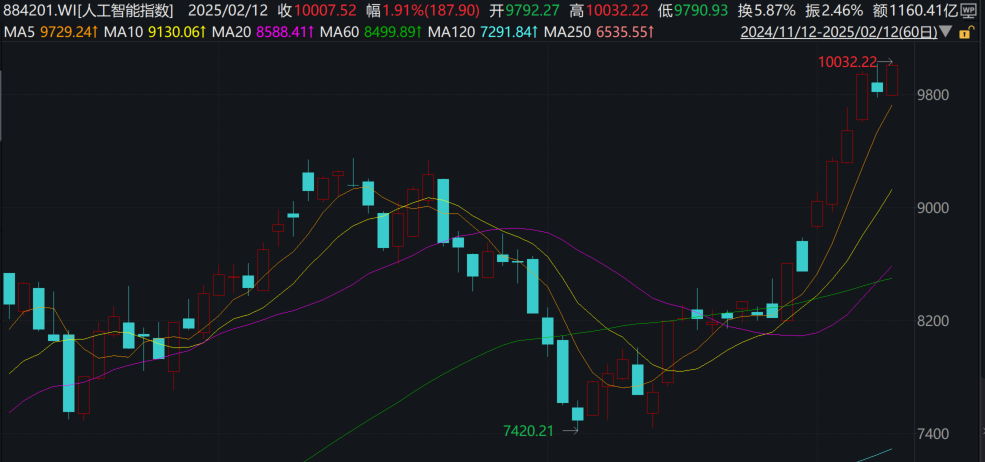The image size is (985, 462).
Task: Select the MA250 6535.55 indicator label
Action: [599, 32]
